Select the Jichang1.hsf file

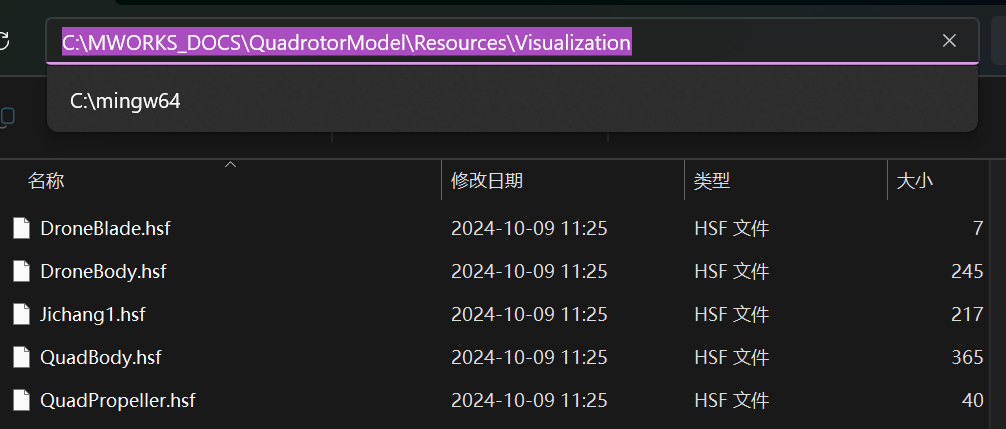tap(92, 314)
